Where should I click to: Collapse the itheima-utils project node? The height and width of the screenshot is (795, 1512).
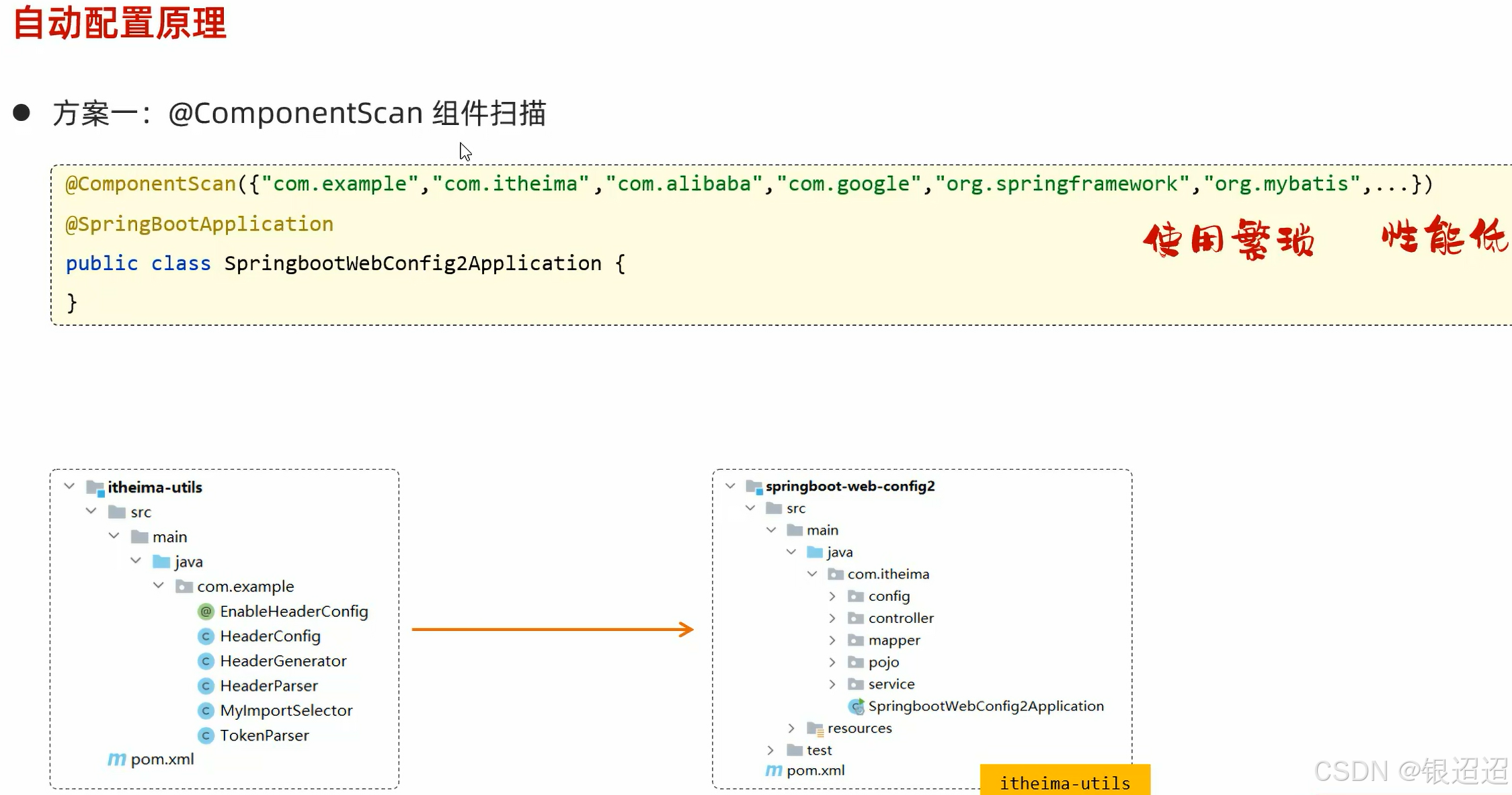coord(69,486)
